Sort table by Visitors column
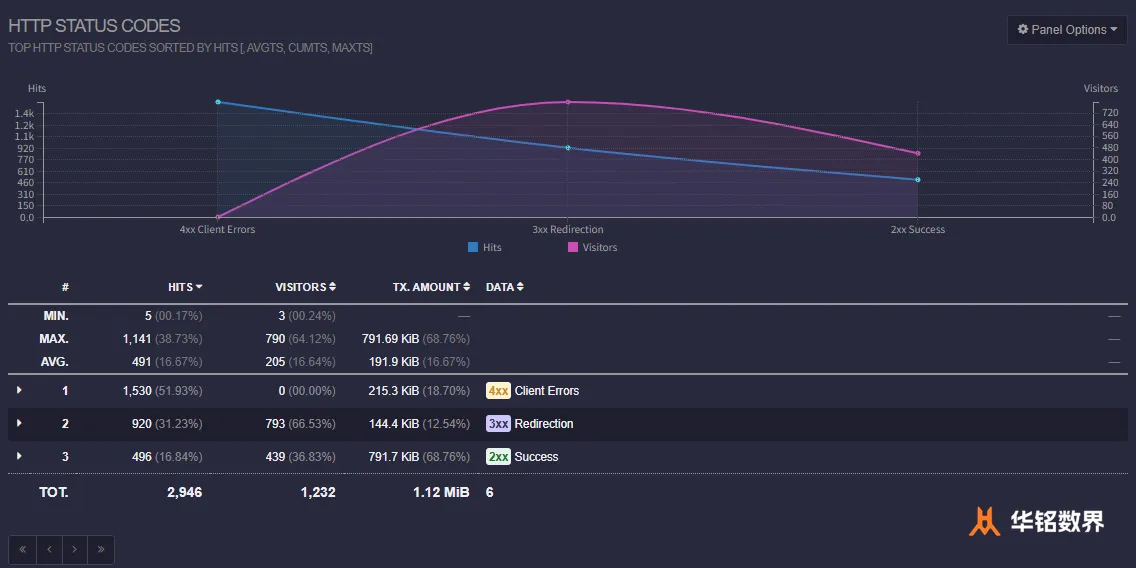Viewport: 1136px width, 568px height. tap(305, 287)
